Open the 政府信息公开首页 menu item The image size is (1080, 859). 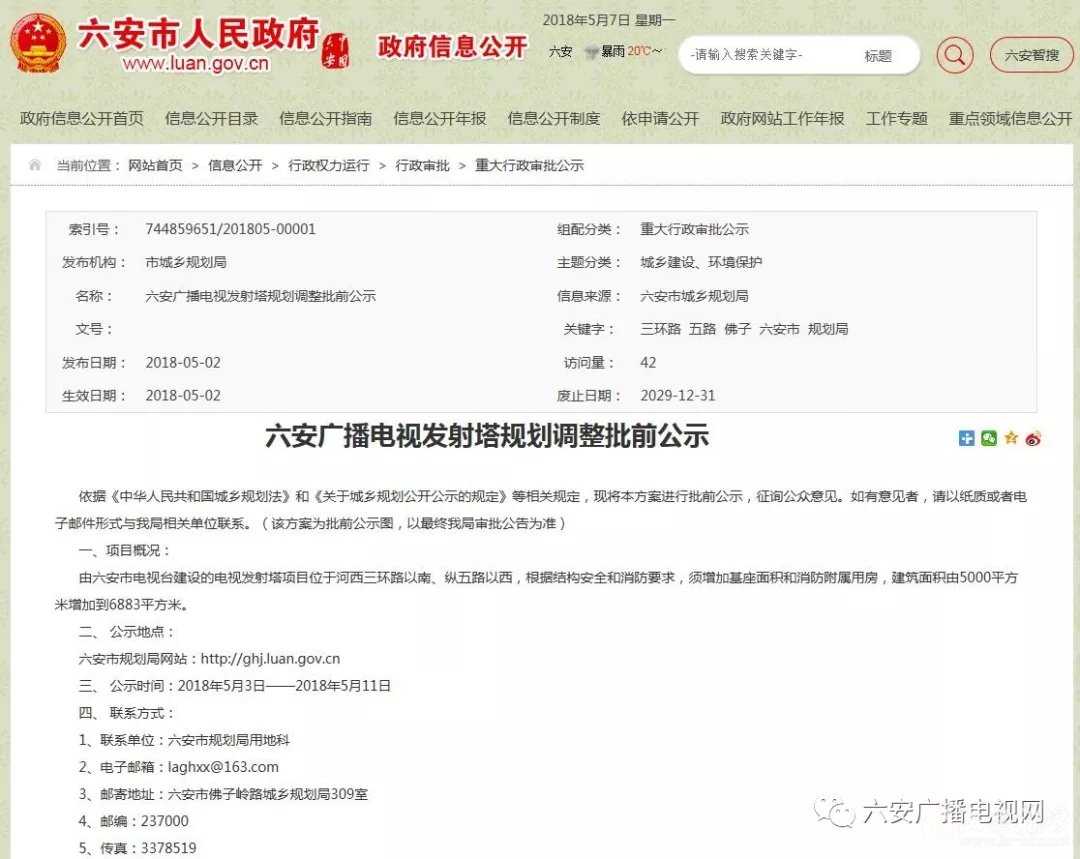82,118
